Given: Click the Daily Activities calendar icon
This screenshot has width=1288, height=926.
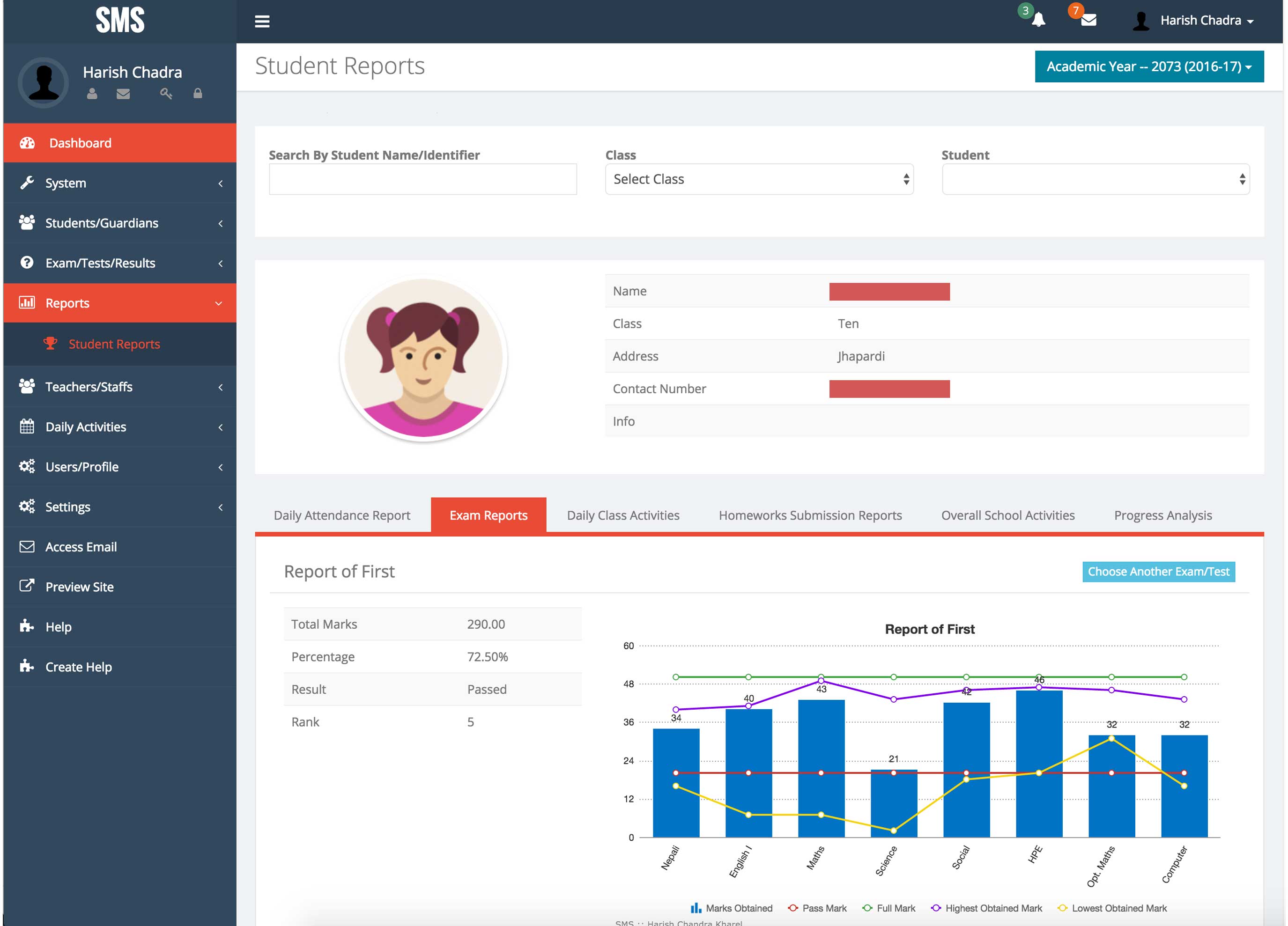Looking at the screenshot, I should tap(27, 426).
